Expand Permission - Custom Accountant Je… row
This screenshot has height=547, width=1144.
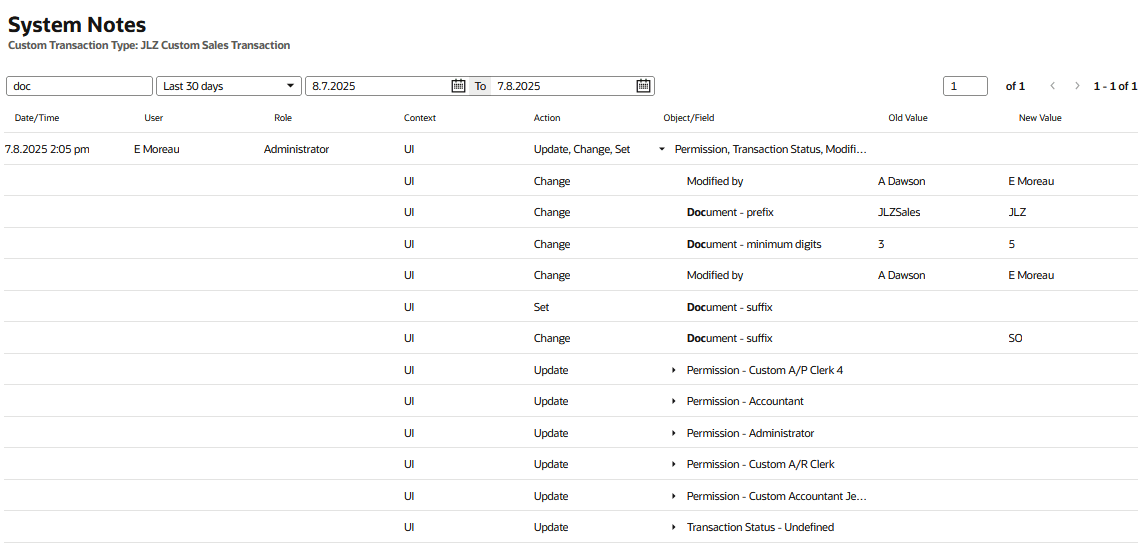pyautogui.click(x=674, y=496)
